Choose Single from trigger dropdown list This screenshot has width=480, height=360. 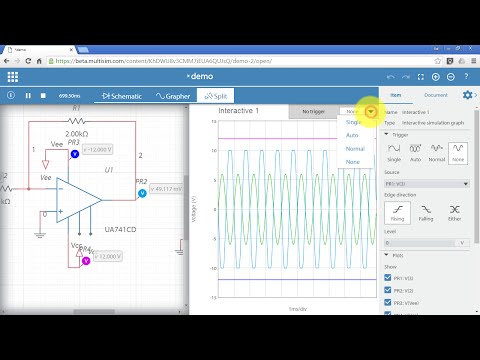[x=354, y=122]
